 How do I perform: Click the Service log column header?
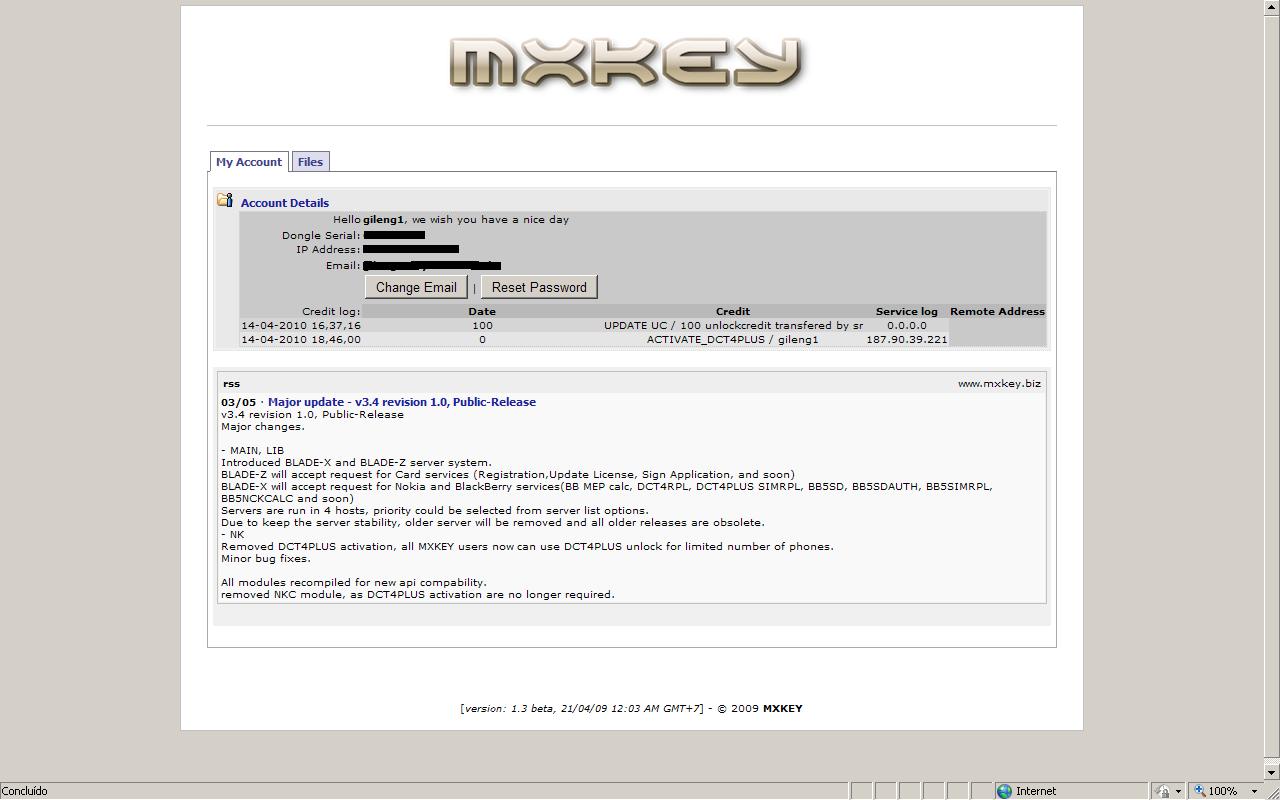(x=907, y=311)
